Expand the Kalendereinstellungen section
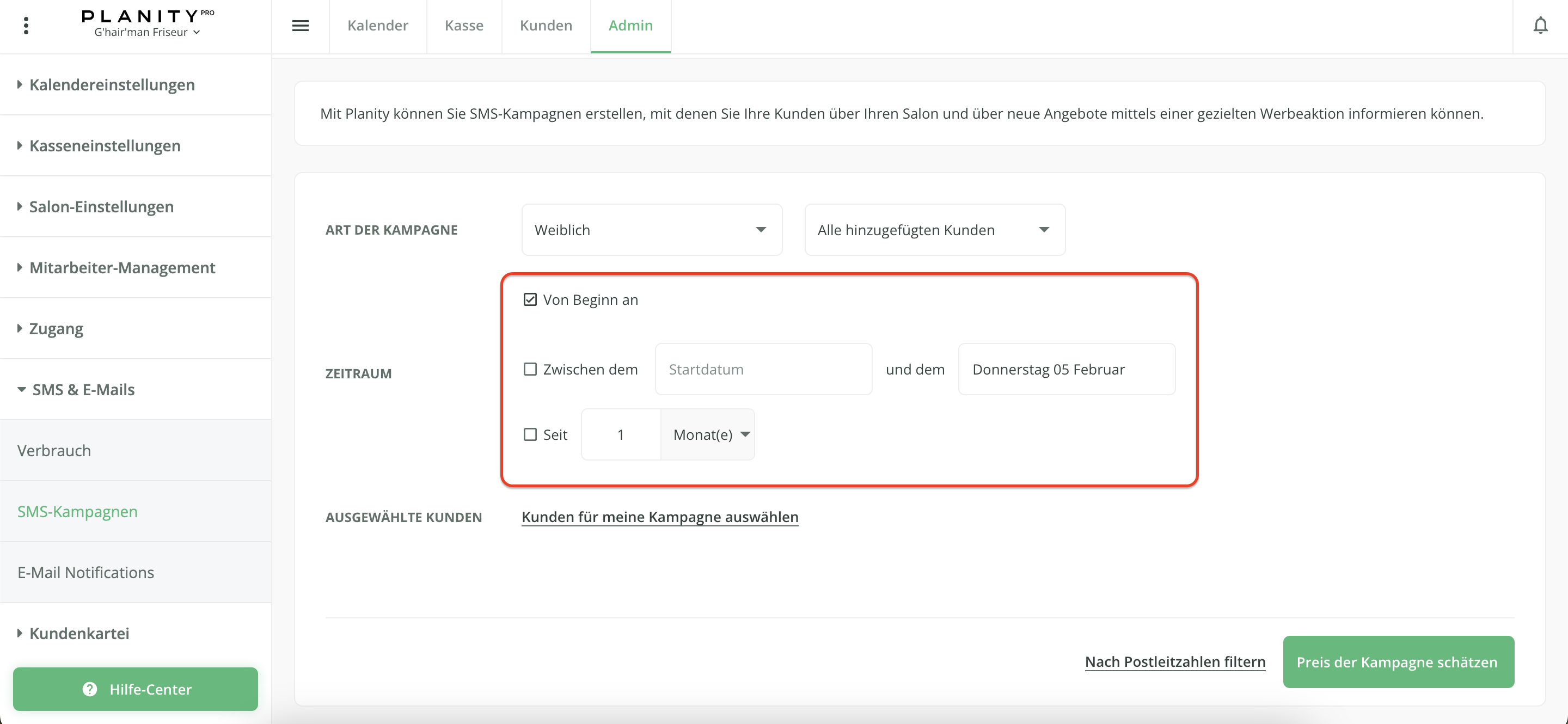This screenshot has height=724, width=1568. click(x=112, y=84)
